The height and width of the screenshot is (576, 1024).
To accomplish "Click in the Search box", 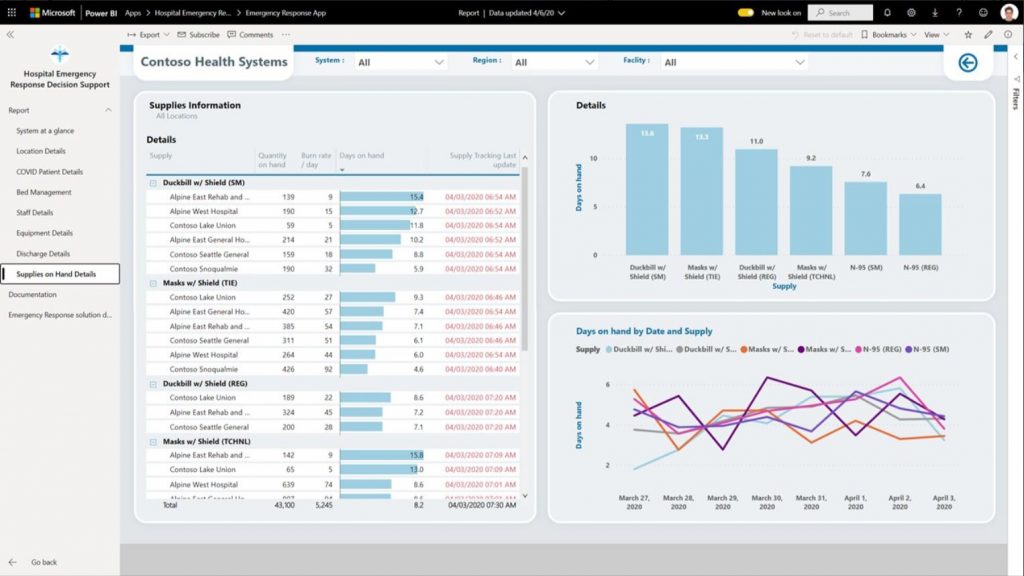I will coord(840,12).
